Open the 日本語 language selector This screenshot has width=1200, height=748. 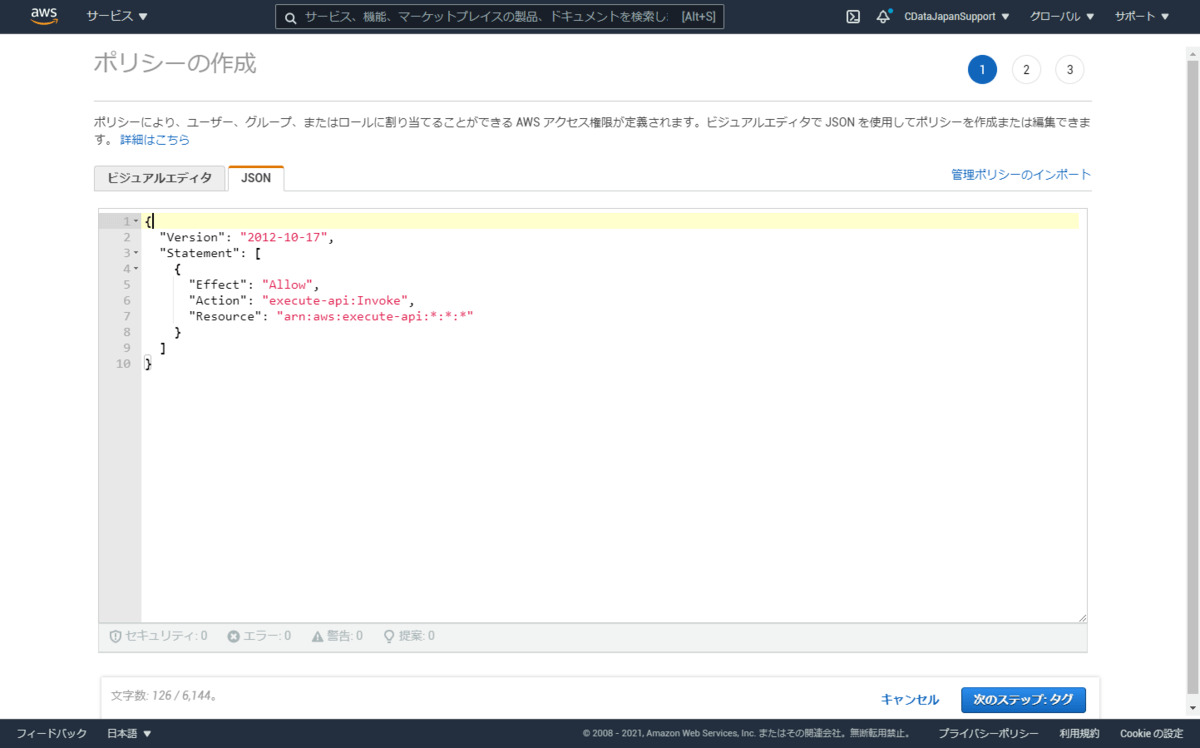coord(130,734)
